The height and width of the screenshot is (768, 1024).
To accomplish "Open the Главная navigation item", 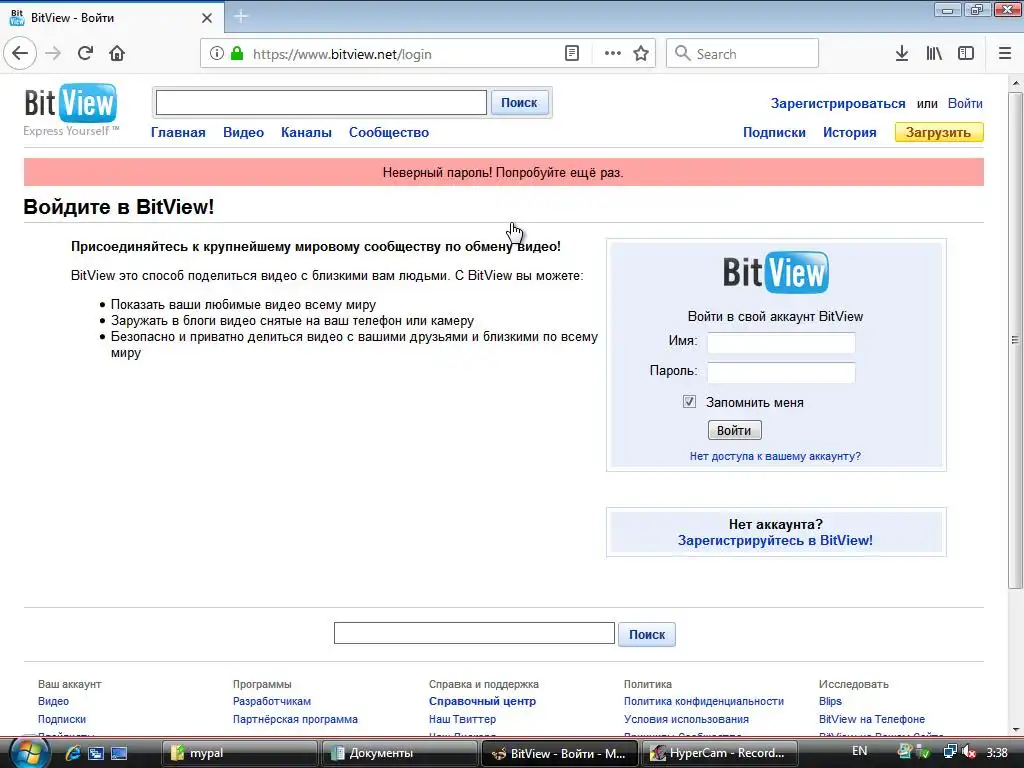I will point(178,133).
